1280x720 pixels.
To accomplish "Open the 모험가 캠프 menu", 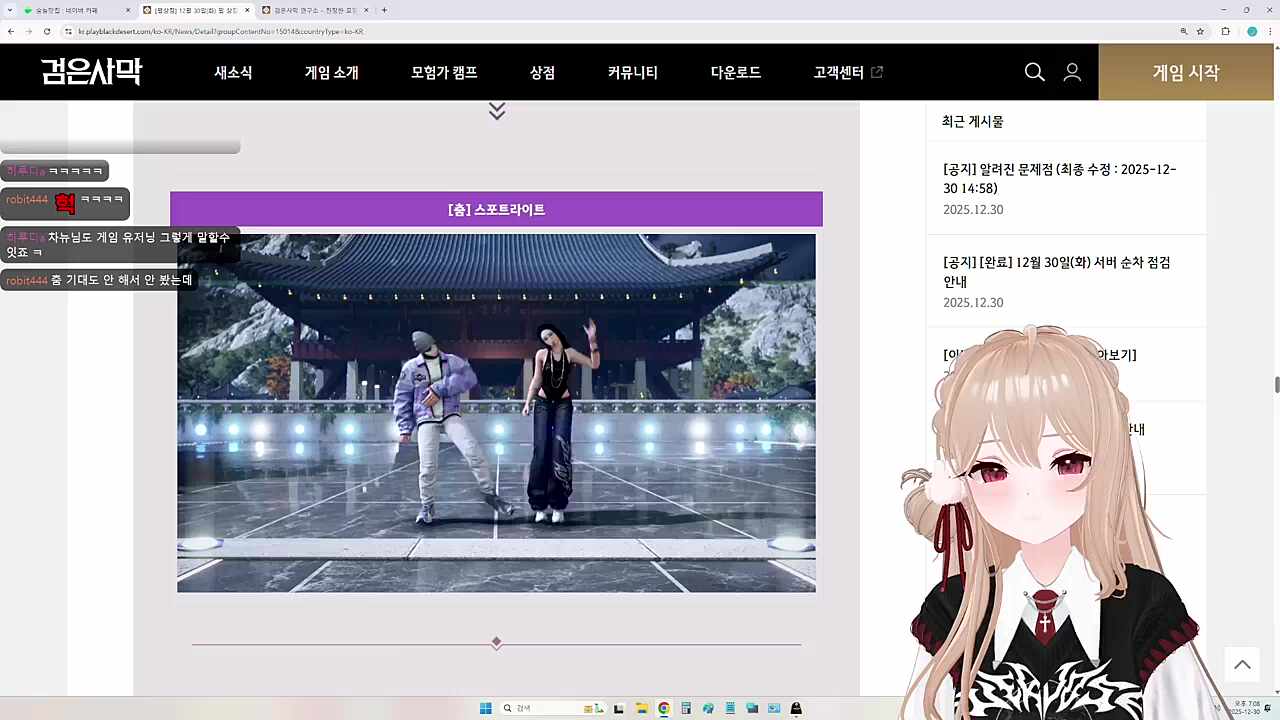I will pyautogui.click(x=444, y=72).
